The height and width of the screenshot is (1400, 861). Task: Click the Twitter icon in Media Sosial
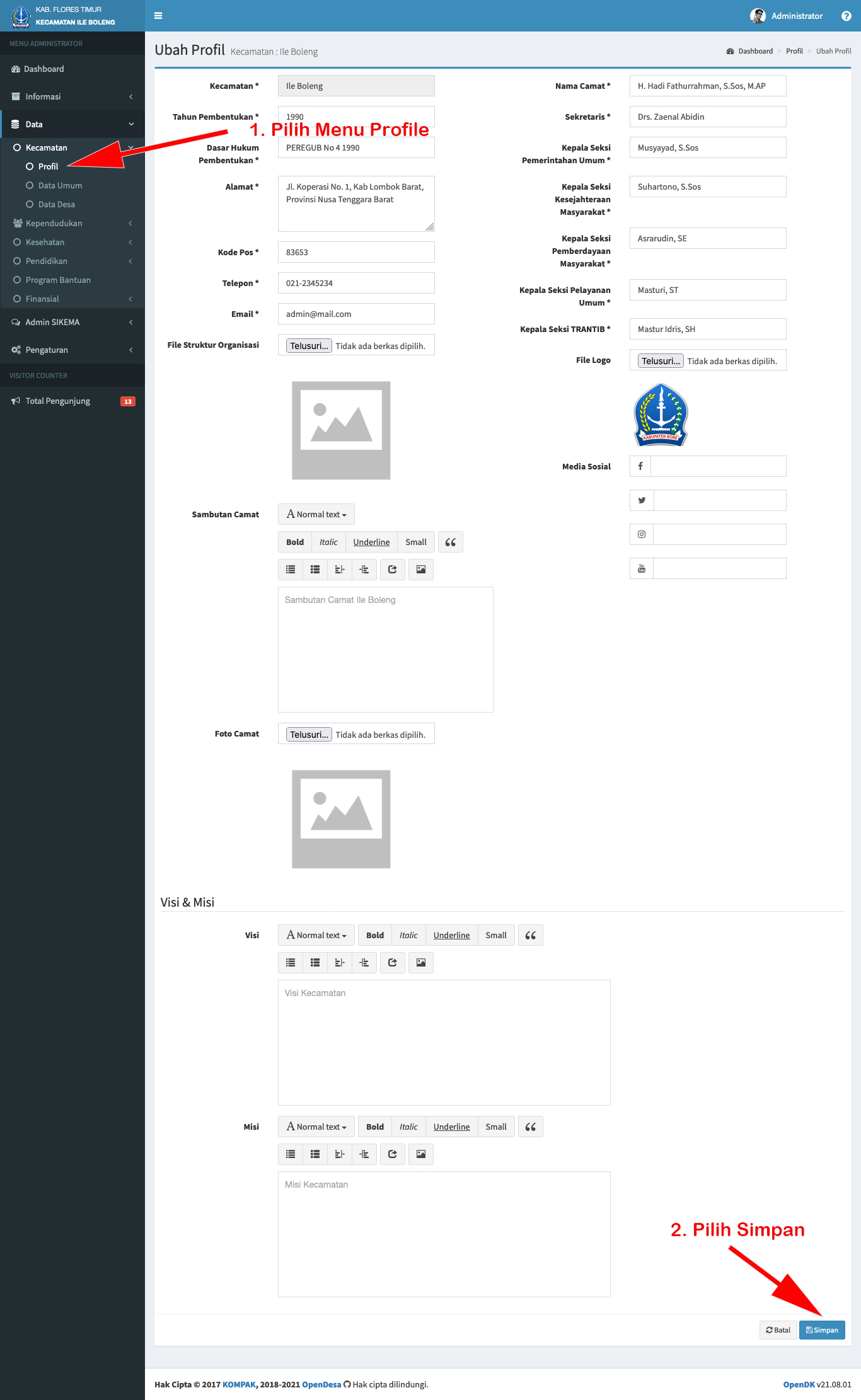(x=642, y=500)
